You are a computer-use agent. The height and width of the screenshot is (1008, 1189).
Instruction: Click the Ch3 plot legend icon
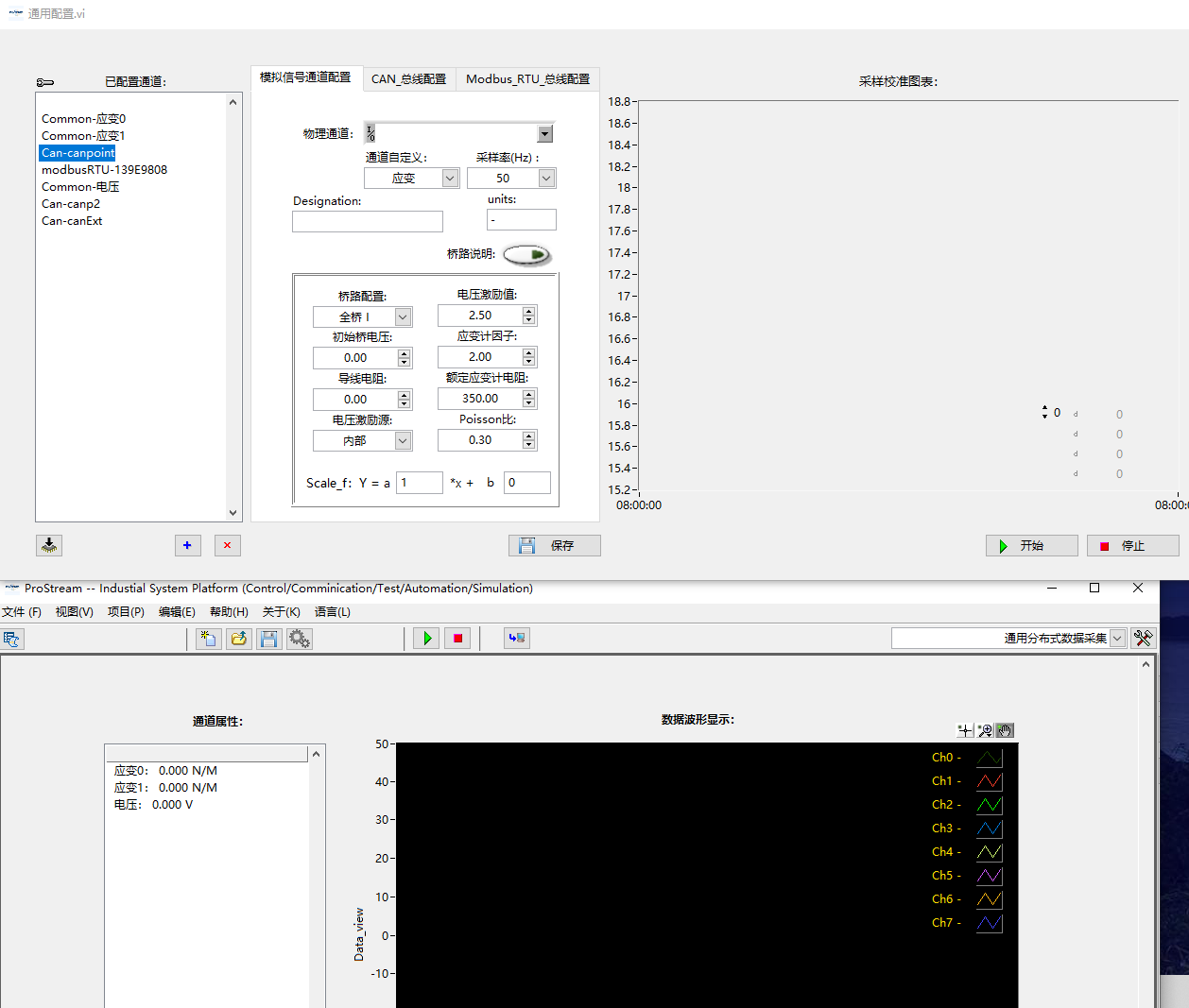point(990,829)
